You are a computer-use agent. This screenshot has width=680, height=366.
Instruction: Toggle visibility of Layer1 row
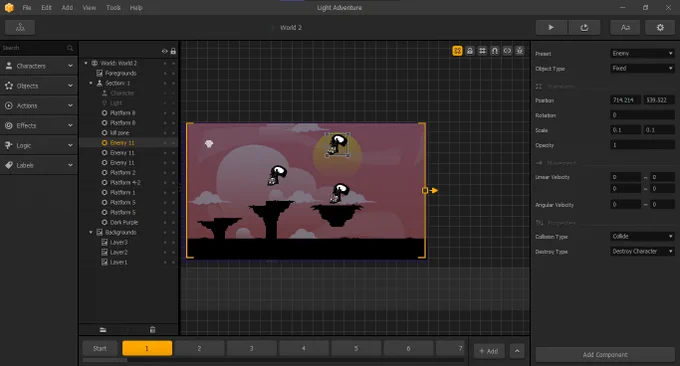click(x=165, y=262)
